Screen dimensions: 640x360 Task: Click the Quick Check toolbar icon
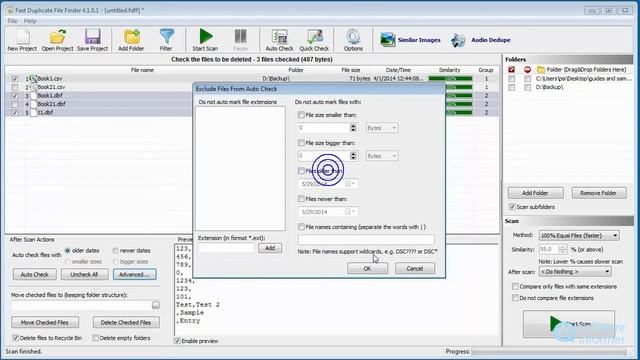pyautogui.click(x=314, y=40)
